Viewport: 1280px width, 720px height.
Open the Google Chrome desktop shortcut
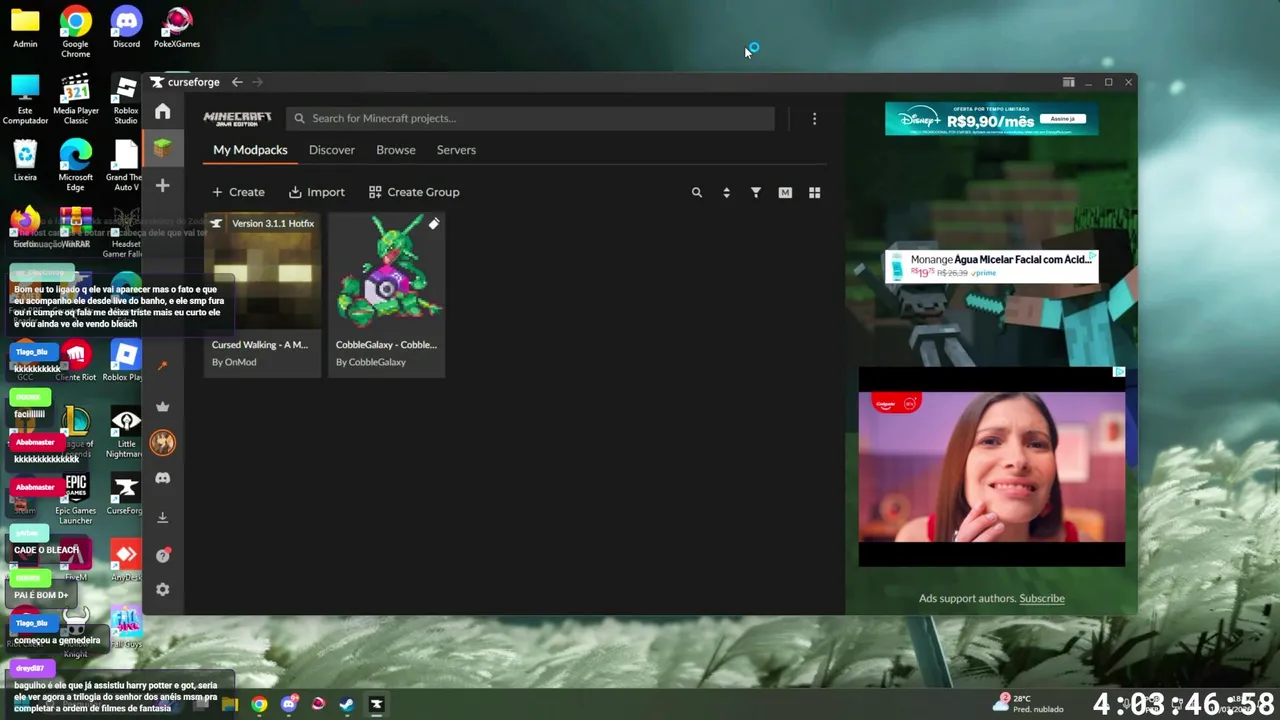(x=75, y=31)
